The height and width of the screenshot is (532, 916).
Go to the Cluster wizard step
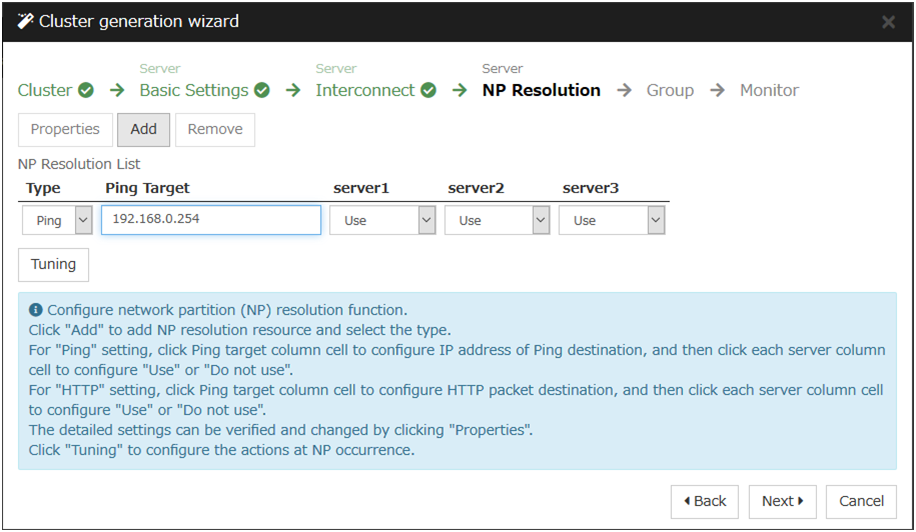click(x=45, y=90)
